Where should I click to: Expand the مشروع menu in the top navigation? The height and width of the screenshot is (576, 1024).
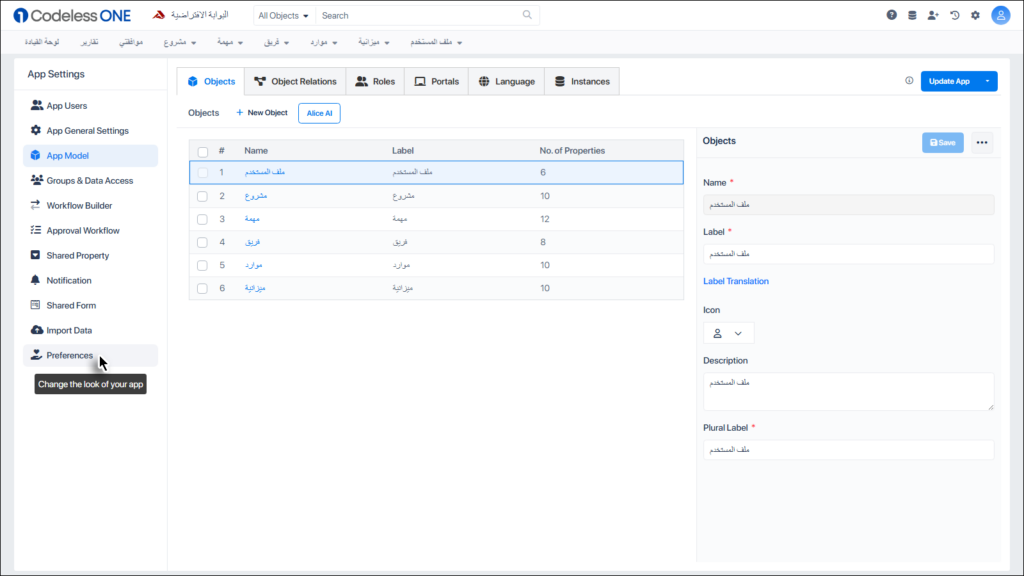click(180, 42)
